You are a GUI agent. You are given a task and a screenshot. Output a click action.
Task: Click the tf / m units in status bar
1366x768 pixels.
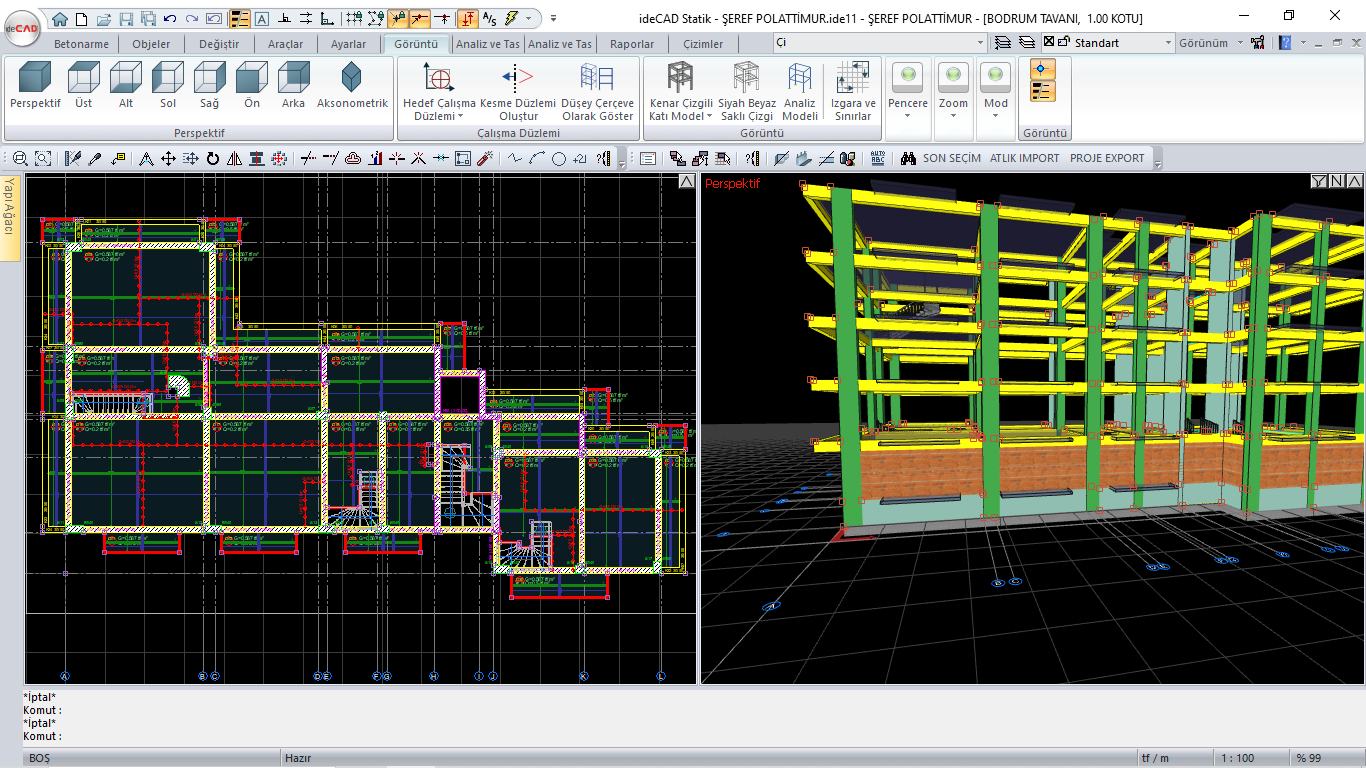coord(1155,758)
